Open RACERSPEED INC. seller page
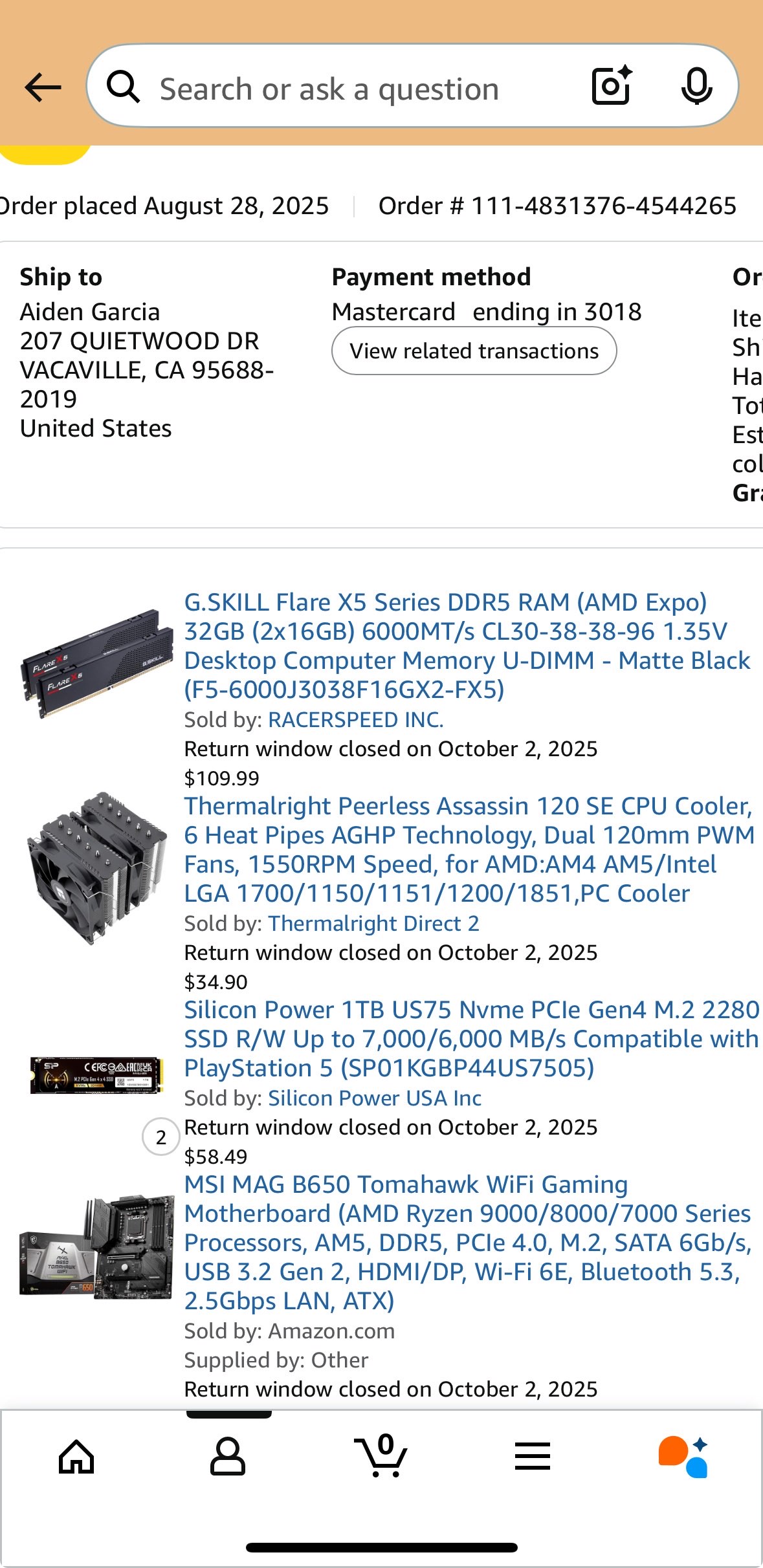The image size is (763, 1568). coord(356,720)
